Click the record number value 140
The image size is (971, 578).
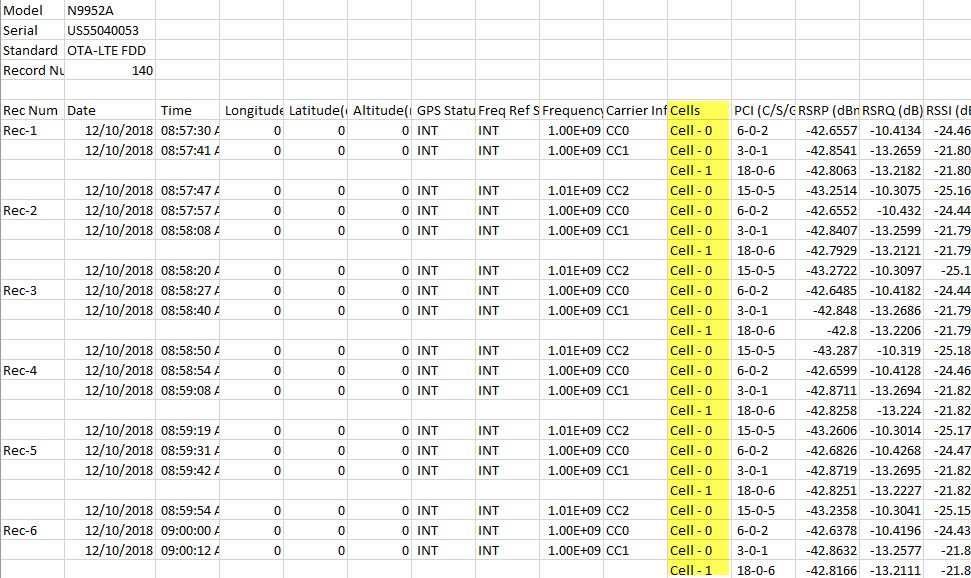coord(110,71)
